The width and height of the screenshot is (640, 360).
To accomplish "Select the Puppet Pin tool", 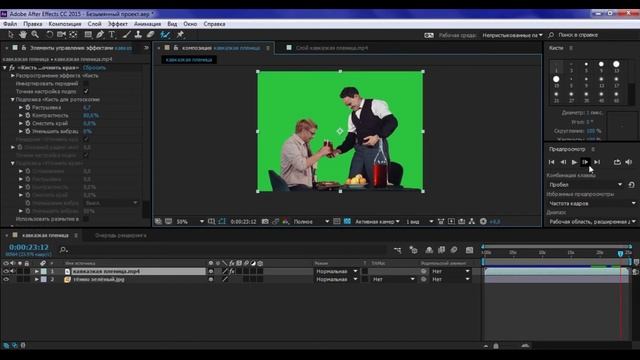I will coord(180,35).
